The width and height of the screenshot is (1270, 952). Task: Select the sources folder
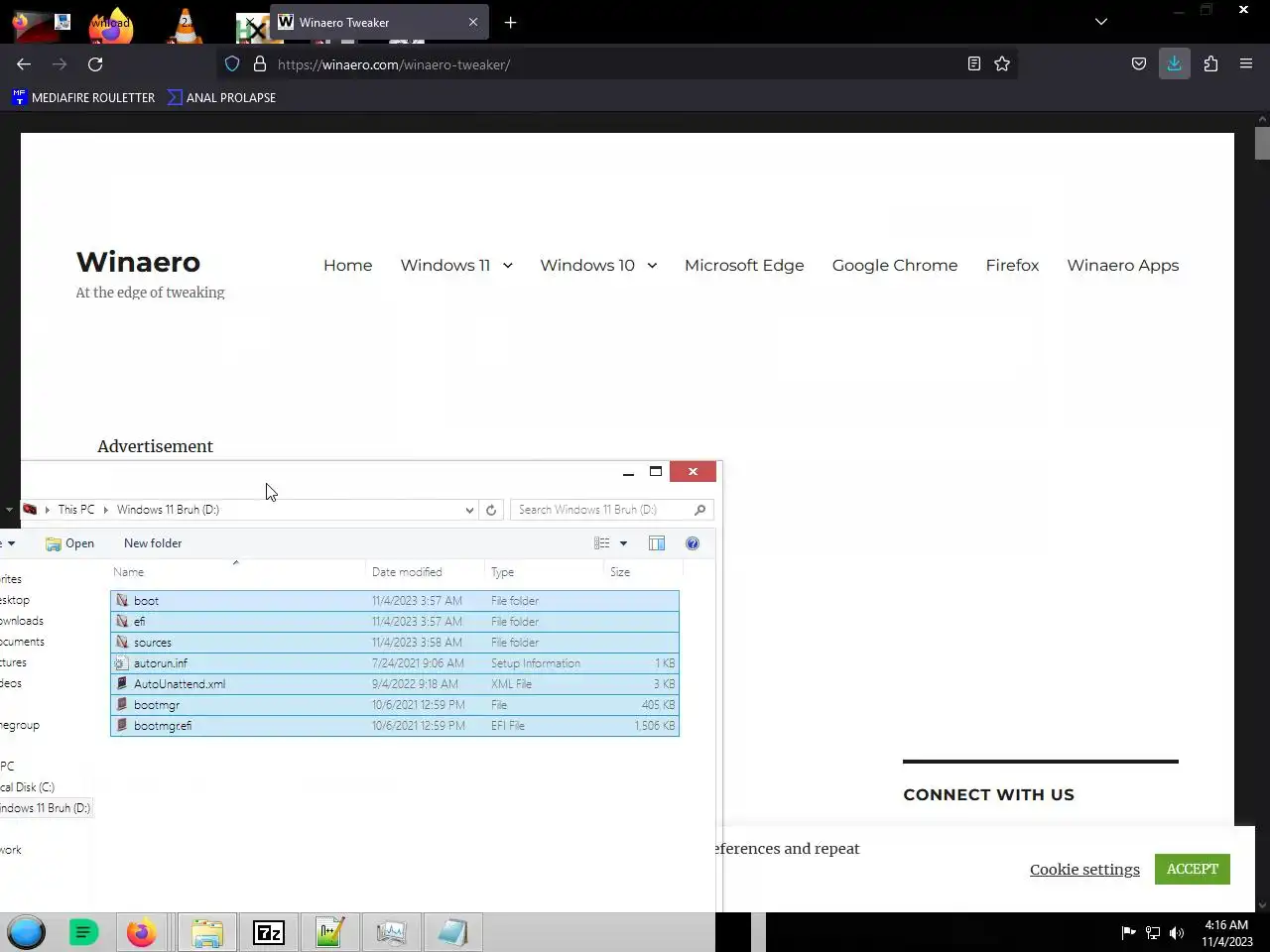click(395, 643)
